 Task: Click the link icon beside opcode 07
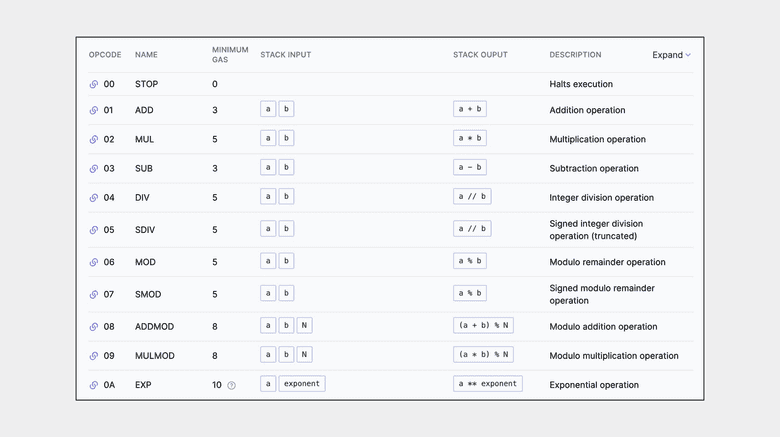(x=94, y=294)
